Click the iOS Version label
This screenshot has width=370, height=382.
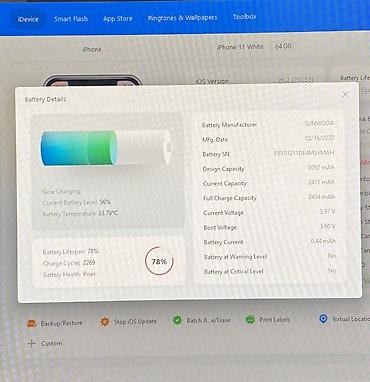point(212,81)
